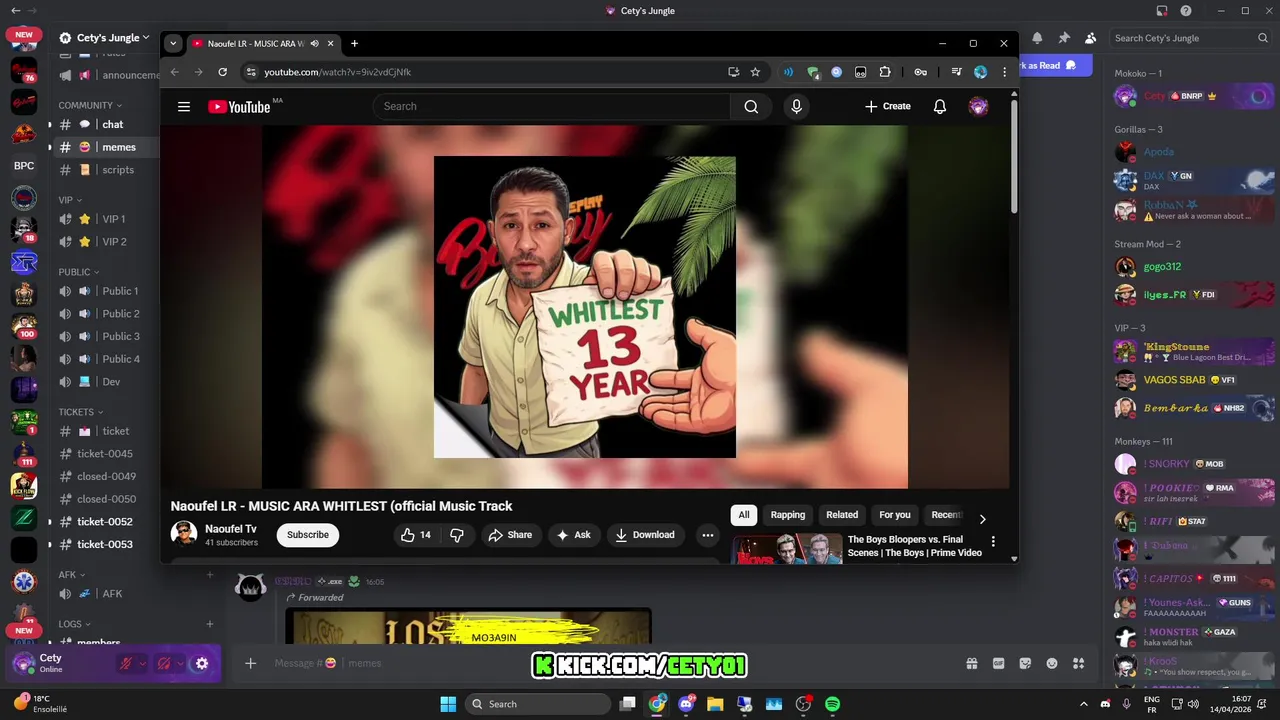Open Chrome three-dot menu
Image resolution: width=1280 pixels, height=720 pixels.
pos(1004,72)
